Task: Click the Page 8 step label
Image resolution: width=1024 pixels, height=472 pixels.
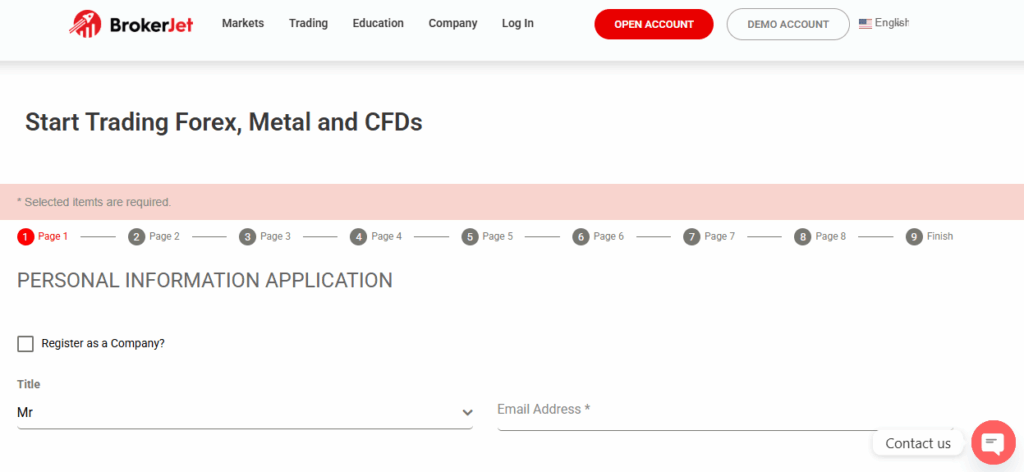Action: 831,236
